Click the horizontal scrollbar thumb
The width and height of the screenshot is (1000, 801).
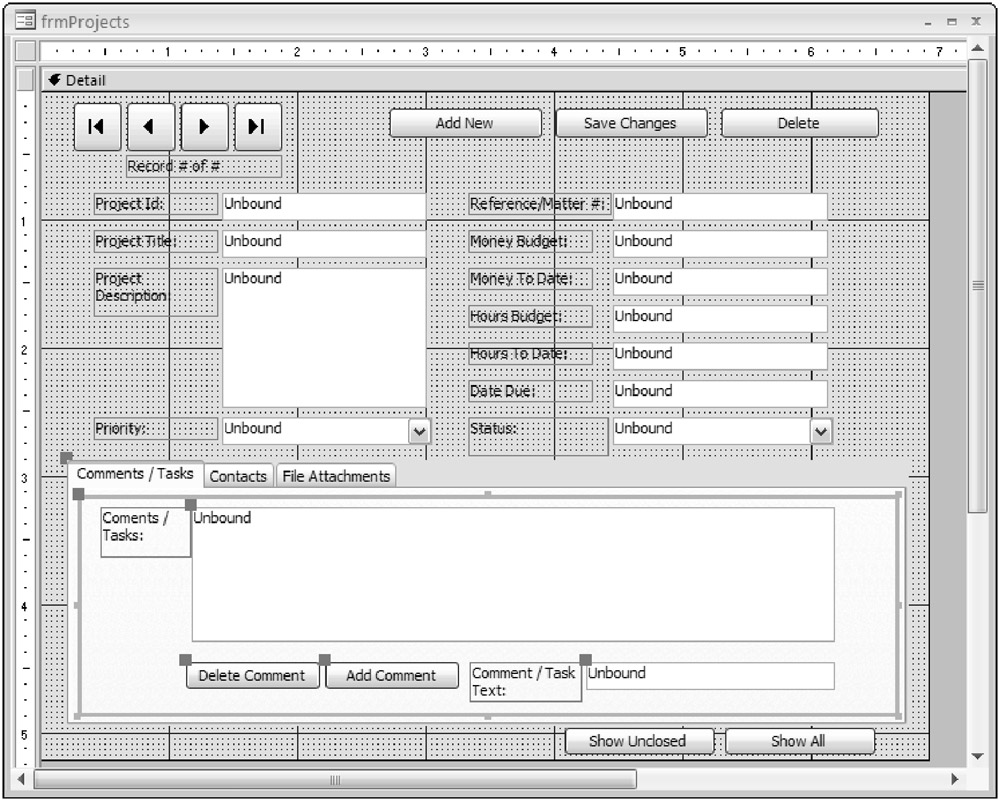click(x=335, y=779)
